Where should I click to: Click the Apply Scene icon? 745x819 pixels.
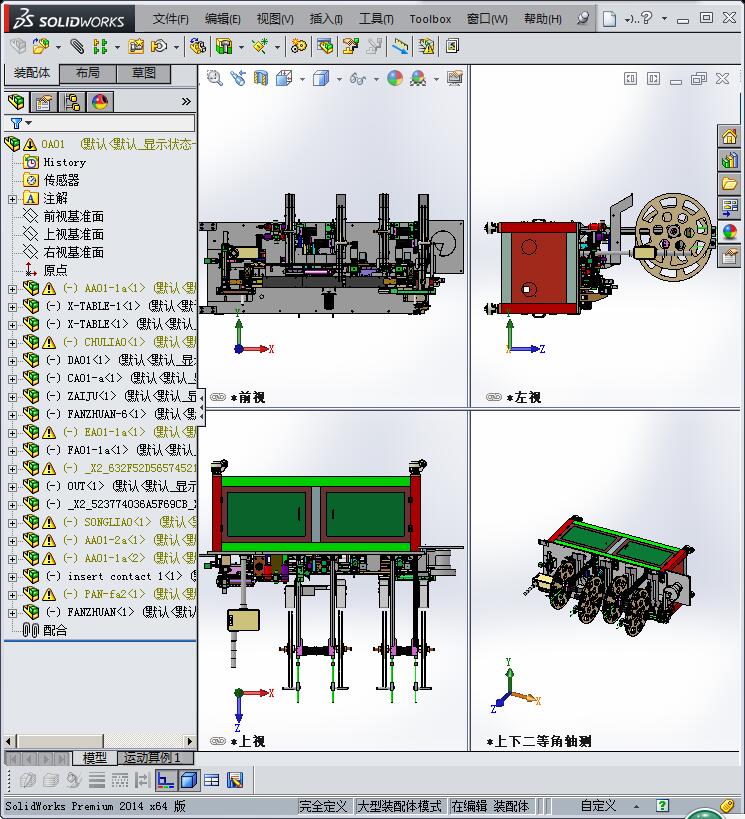pyautogui.click(x=418, y=78)
